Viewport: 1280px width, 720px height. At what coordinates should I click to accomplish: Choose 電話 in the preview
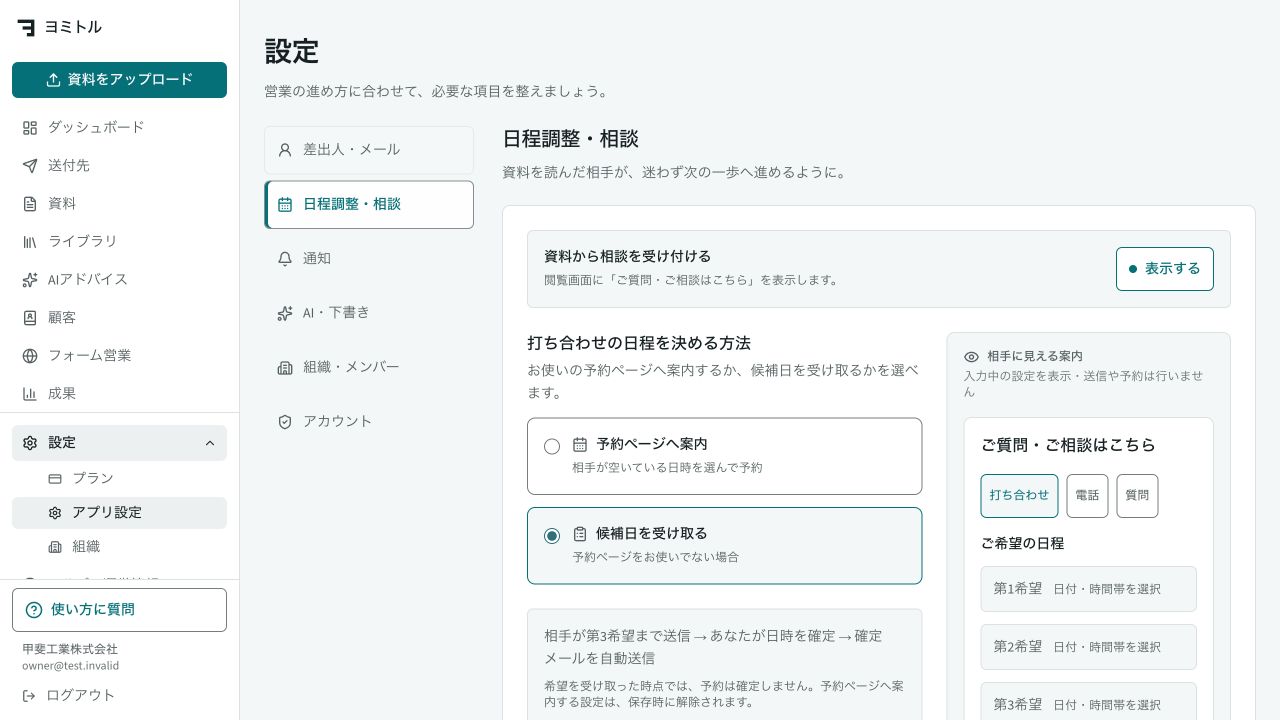(x=1087, y=496)
